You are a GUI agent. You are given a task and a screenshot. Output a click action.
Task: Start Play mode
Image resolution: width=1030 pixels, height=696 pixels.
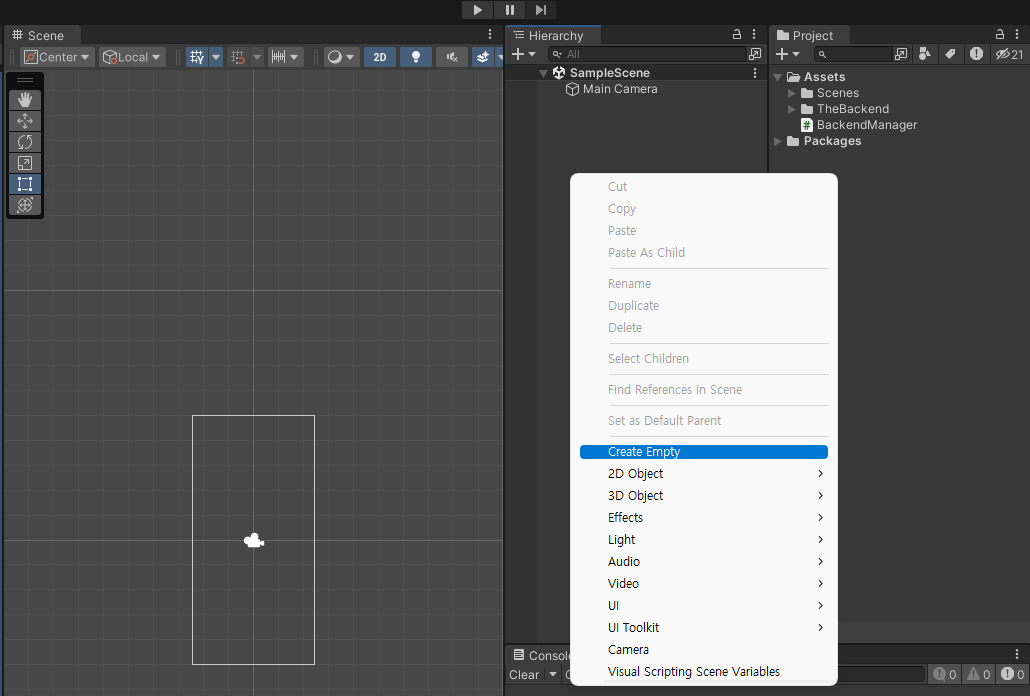tap(478, 10)
